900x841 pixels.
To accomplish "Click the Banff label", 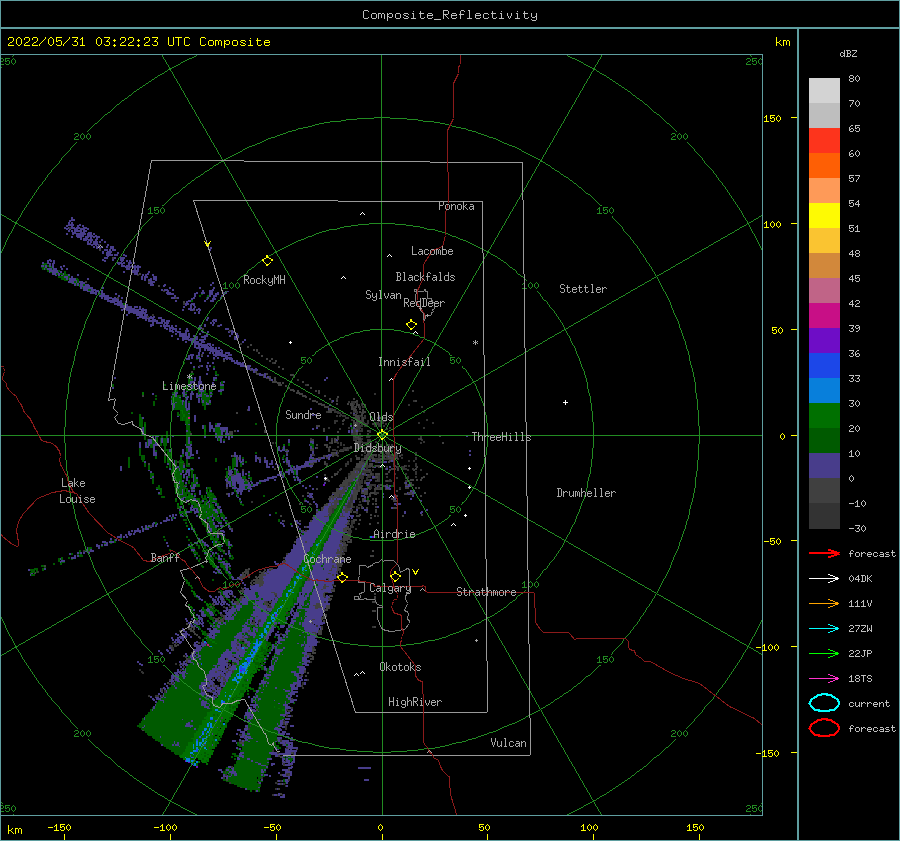I will pyautogui.click(x=165, y=557).
